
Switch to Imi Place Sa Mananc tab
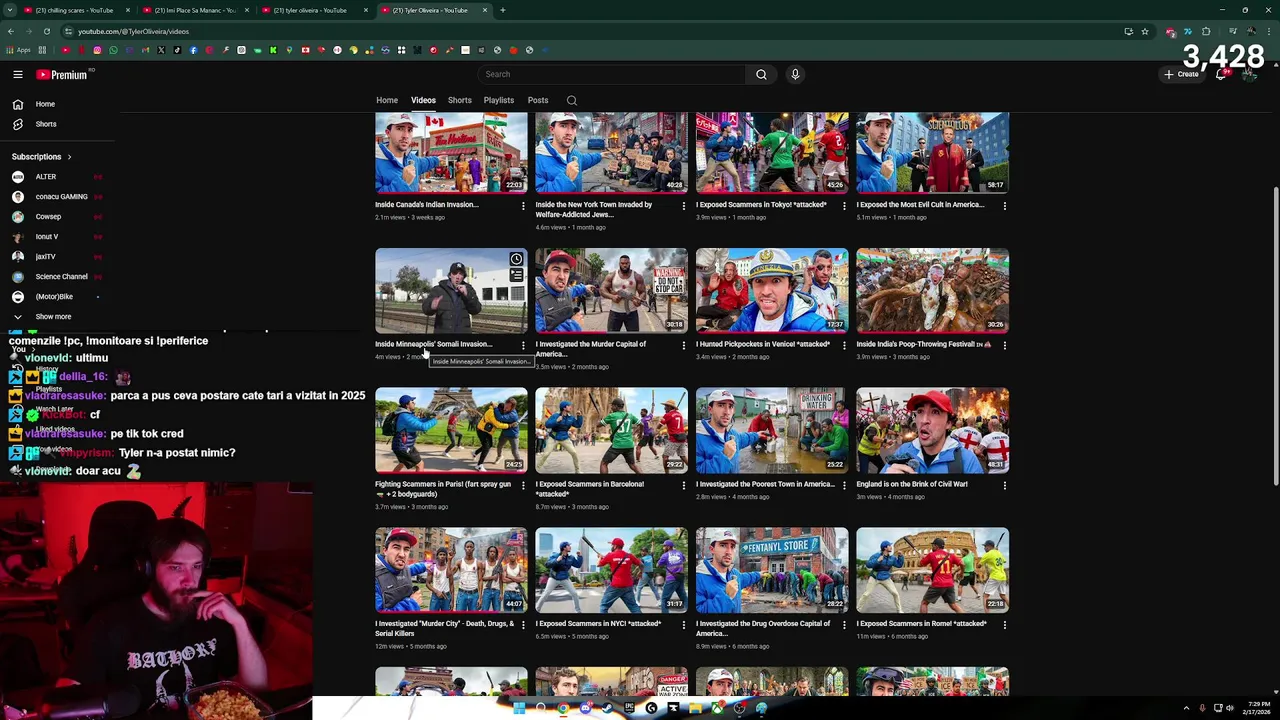coord(196,10)
